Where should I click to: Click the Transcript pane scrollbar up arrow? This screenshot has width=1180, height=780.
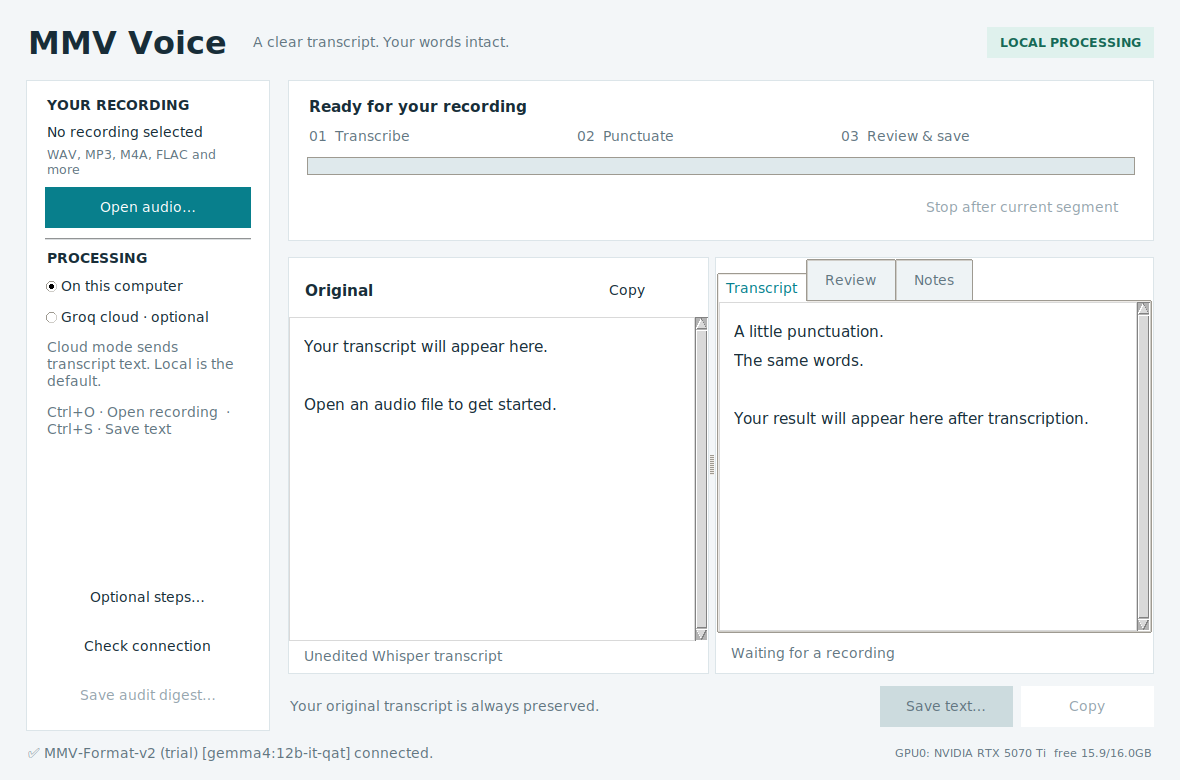(x=1143, y=308)
